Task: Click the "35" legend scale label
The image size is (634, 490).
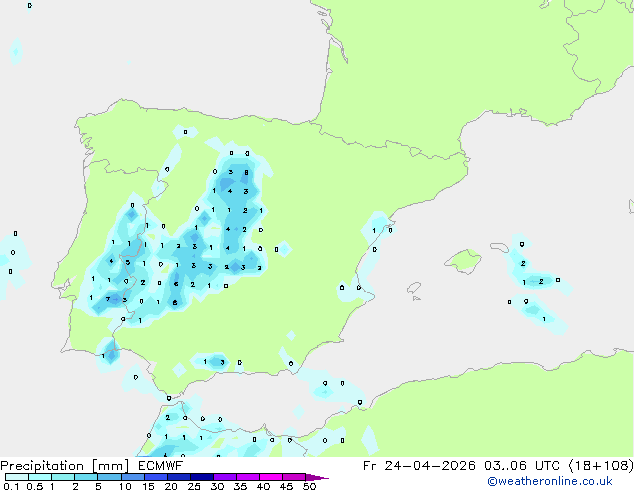Action: (240, 486)
